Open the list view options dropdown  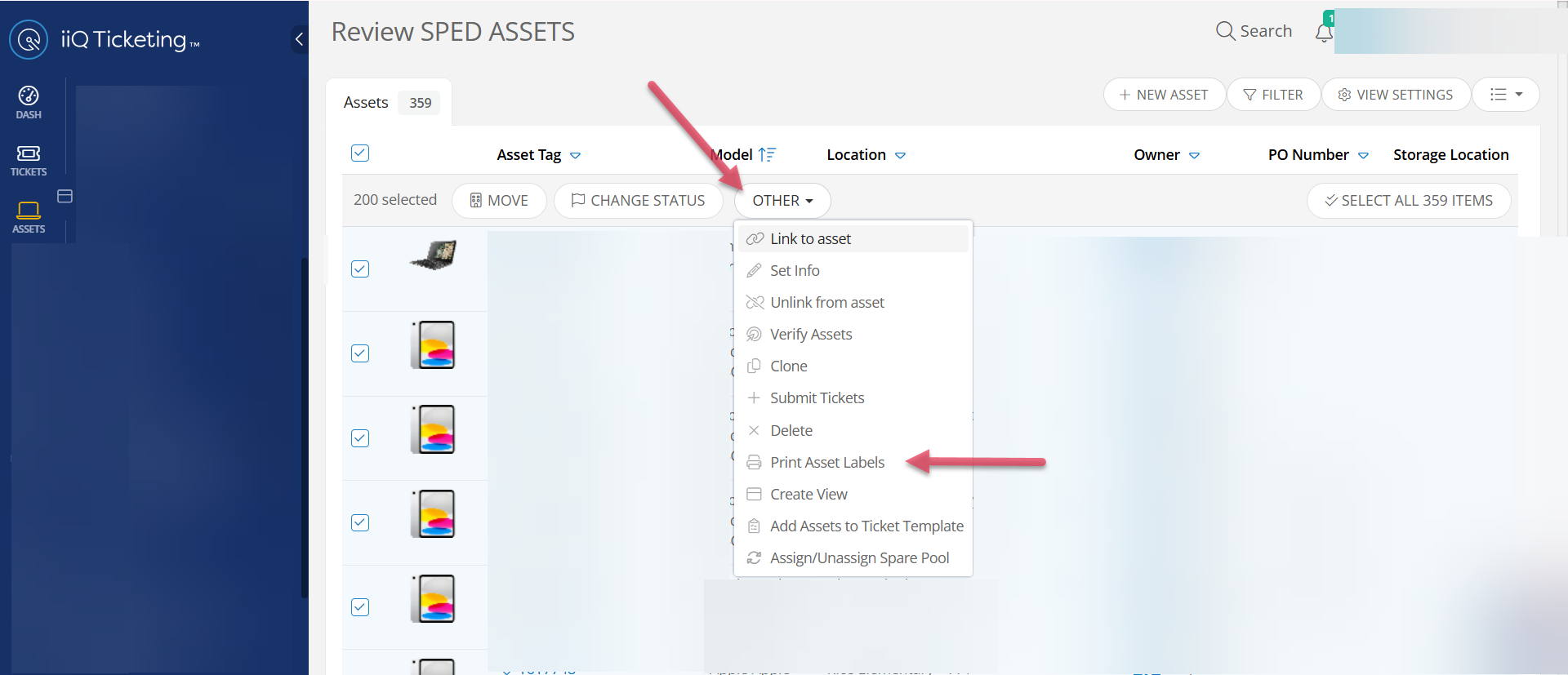(1506, 95)
